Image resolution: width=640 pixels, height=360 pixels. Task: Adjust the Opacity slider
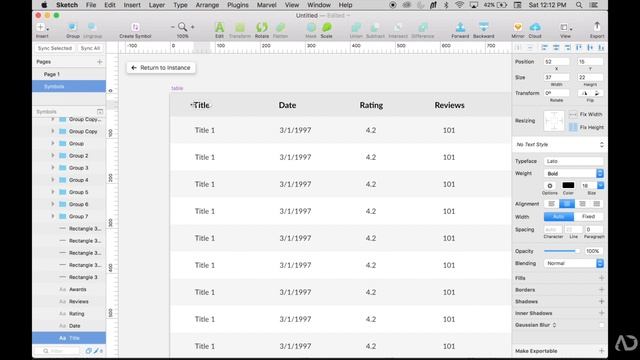(x=561, y=251)
